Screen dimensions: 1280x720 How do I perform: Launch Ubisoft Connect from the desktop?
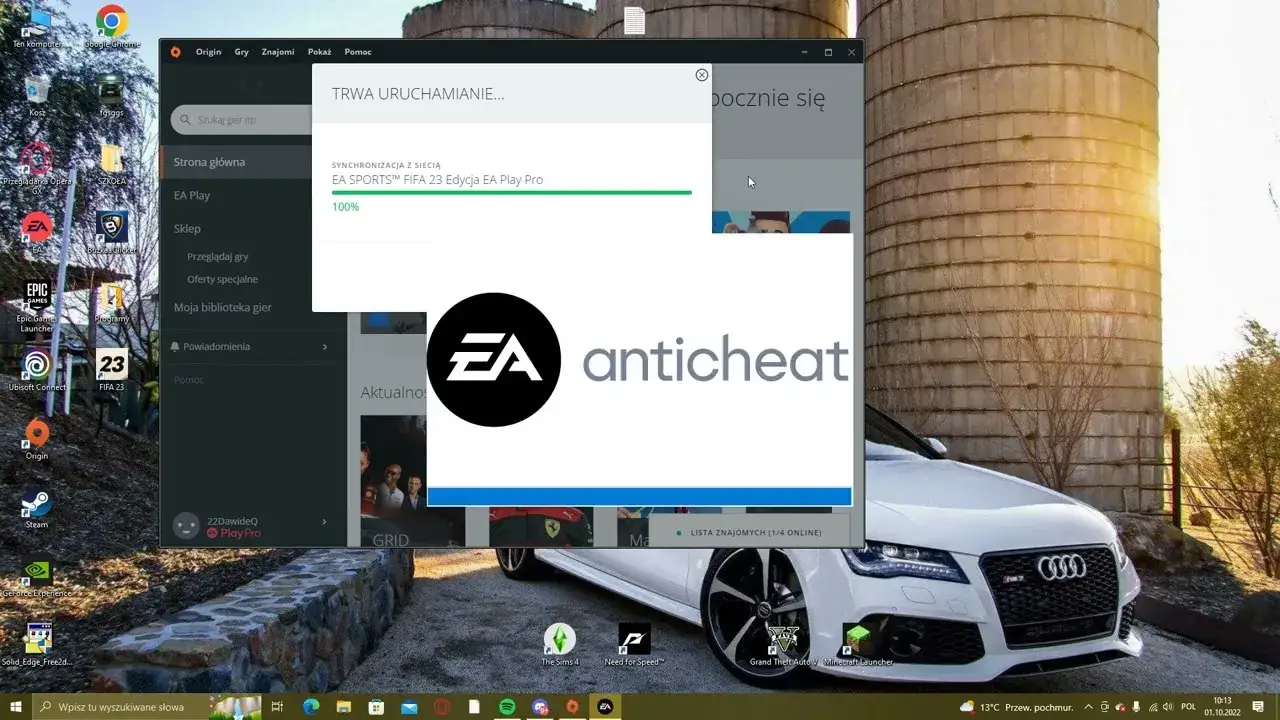tap(37, 366)
